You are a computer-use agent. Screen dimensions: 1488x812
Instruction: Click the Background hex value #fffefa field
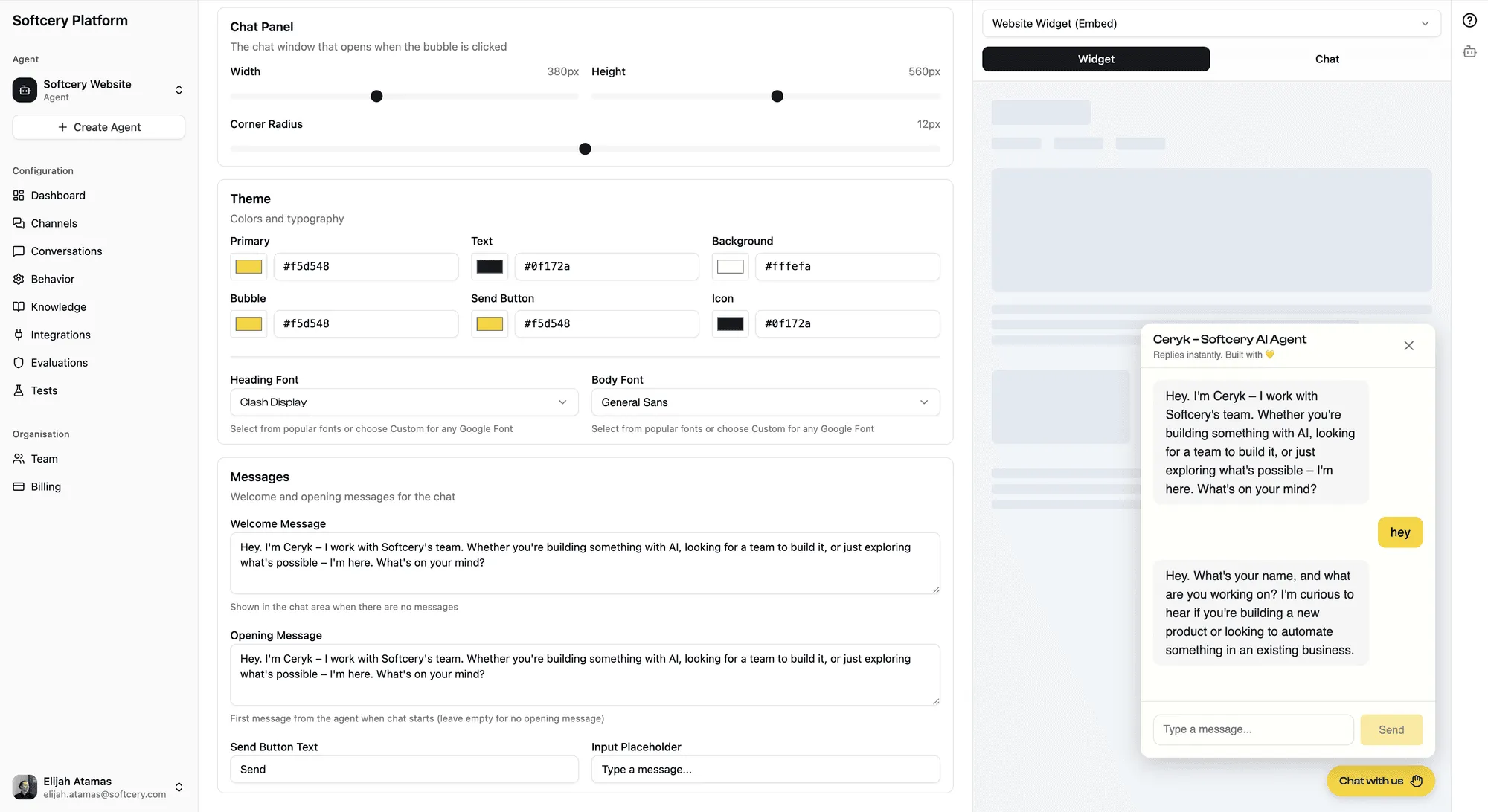[847, 266]
